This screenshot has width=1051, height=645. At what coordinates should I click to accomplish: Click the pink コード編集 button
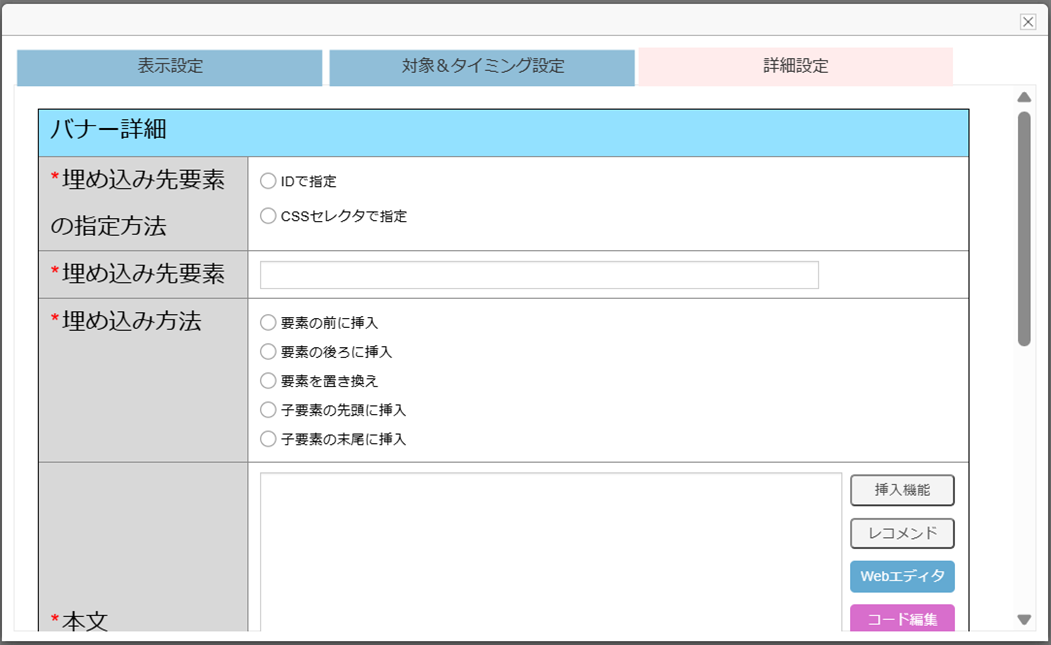[902, 619]
